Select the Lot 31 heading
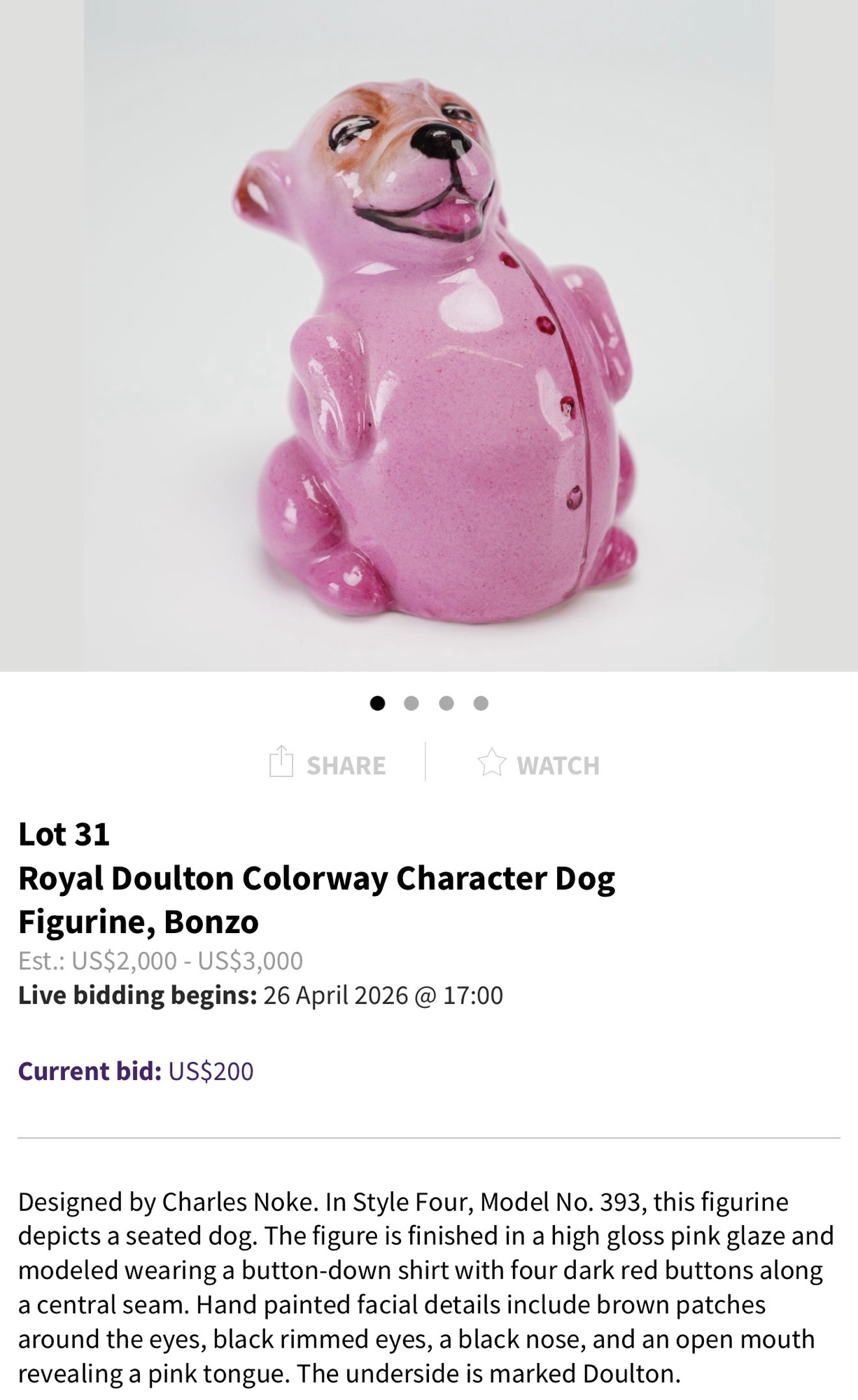 pos(64,834)
